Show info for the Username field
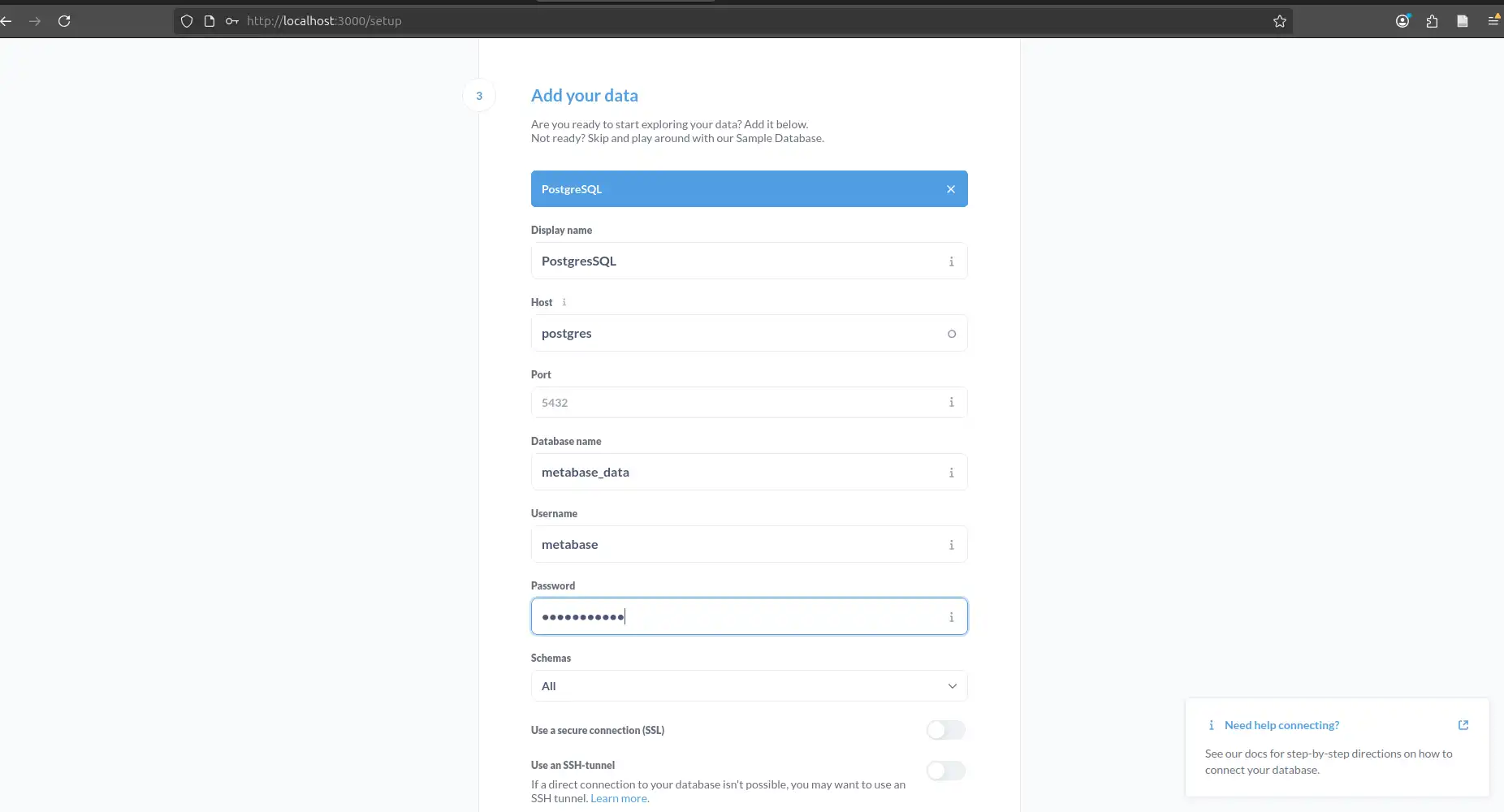Image resolution: width=1504 pixels, height=812 pixels. 951,545
